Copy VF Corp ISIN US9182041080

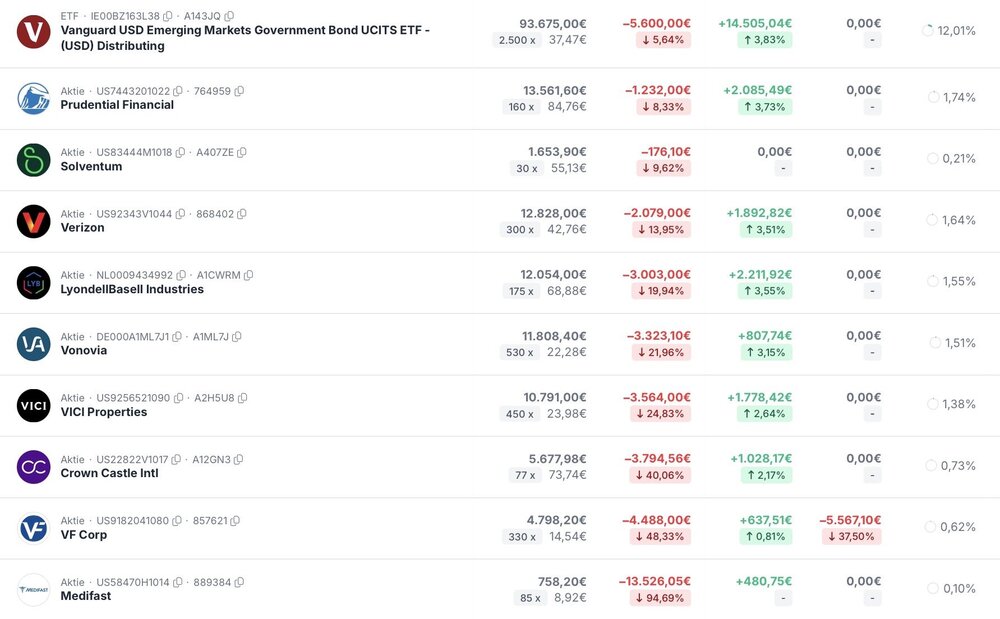tap(177, 521)
